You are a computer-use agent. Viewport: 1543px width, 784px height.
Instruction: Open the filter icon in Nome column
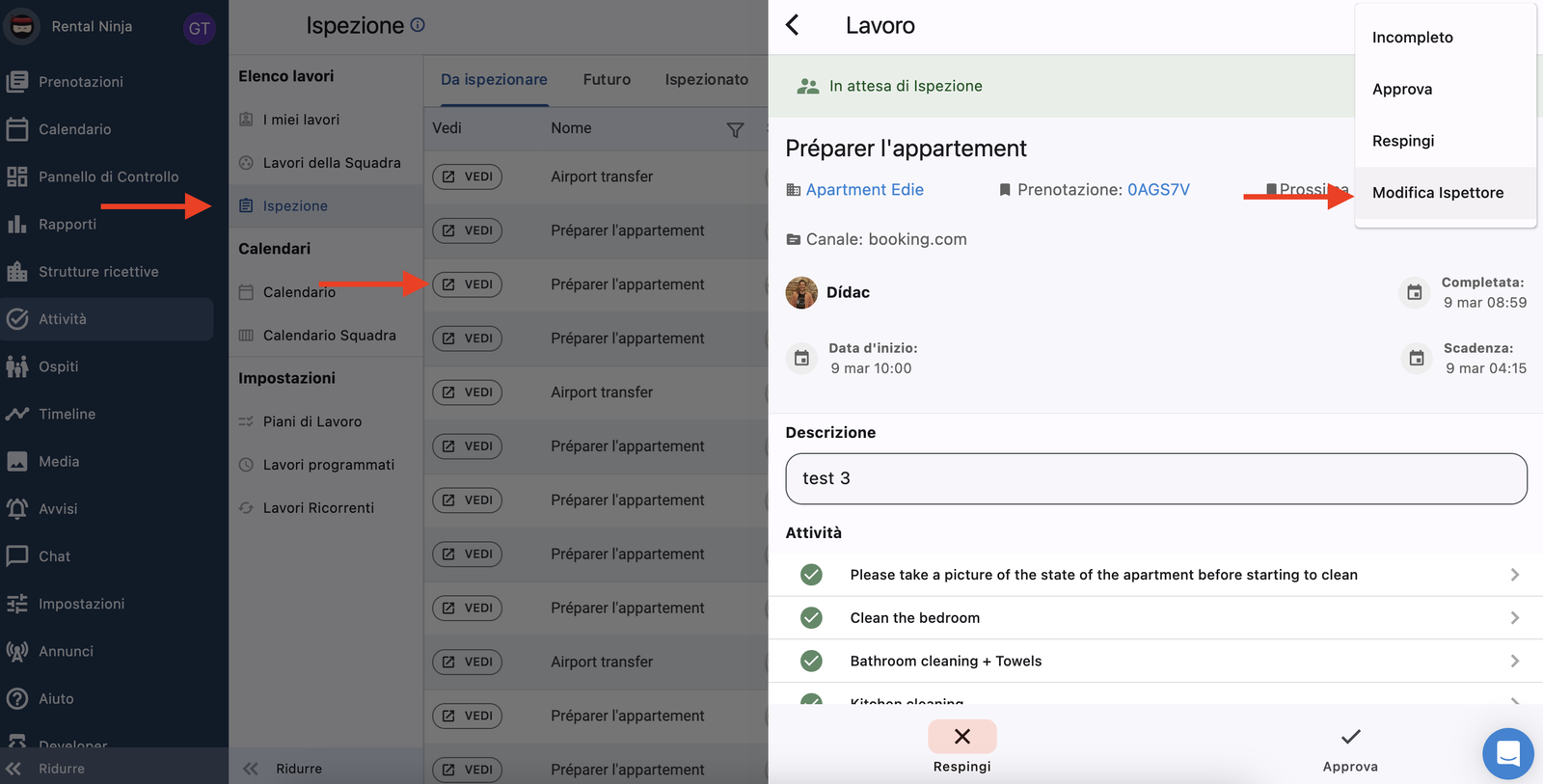tap(735, 129)
